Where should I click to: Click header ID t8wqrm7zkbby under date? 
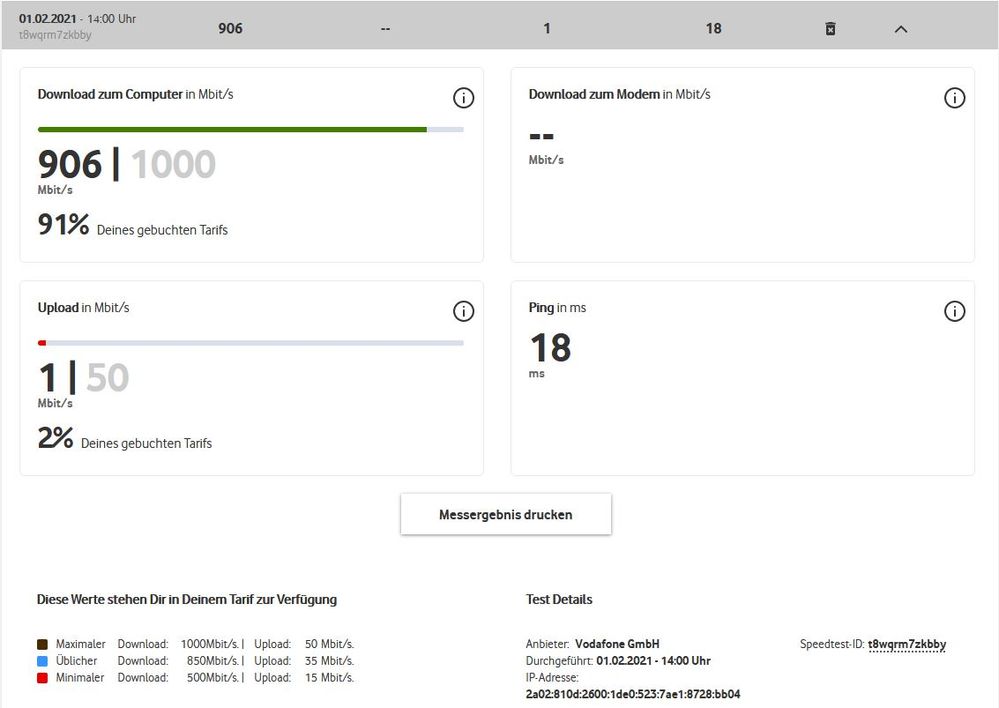[55, 35]
